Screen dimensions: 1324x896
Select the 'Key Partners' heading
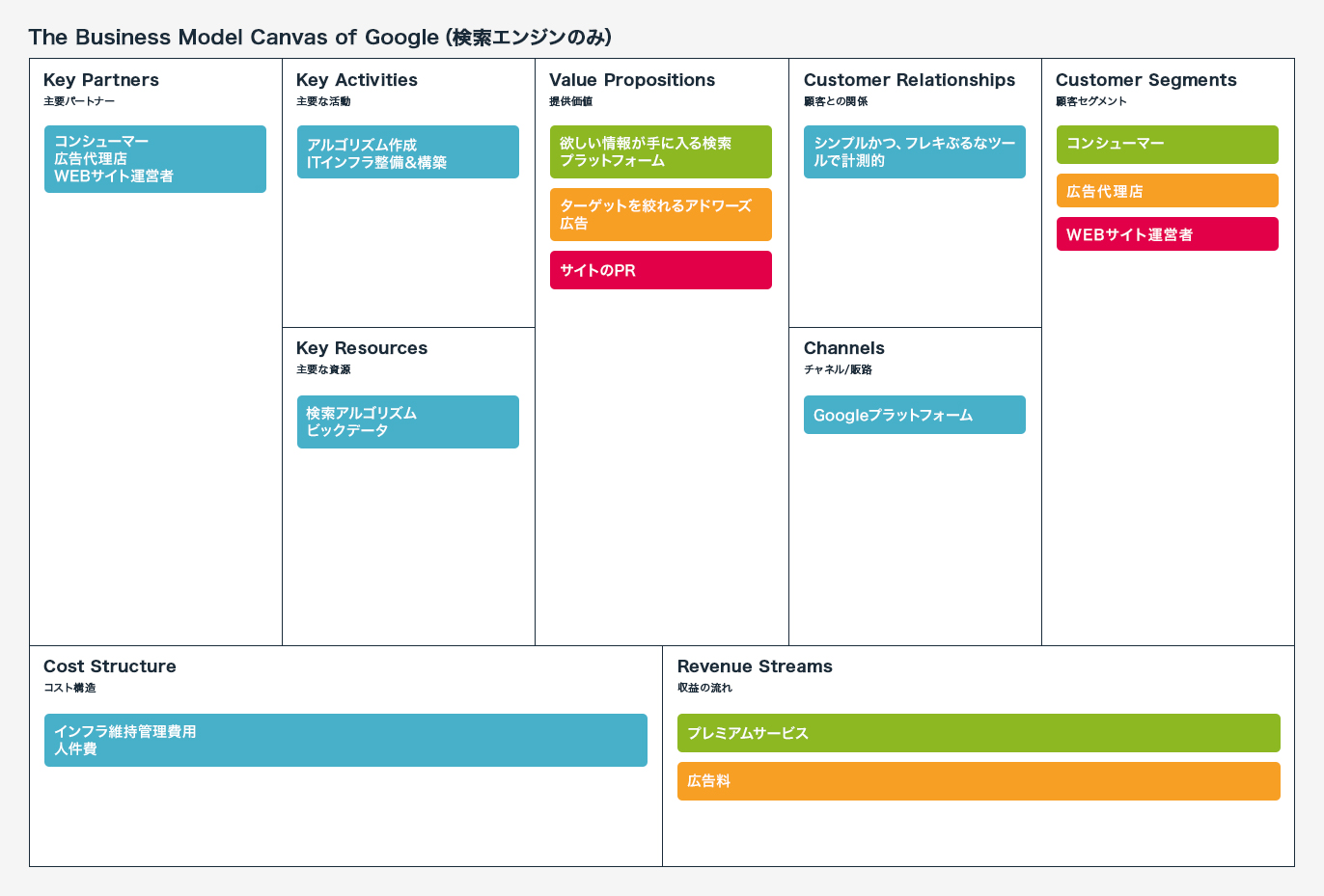(101, 80)
